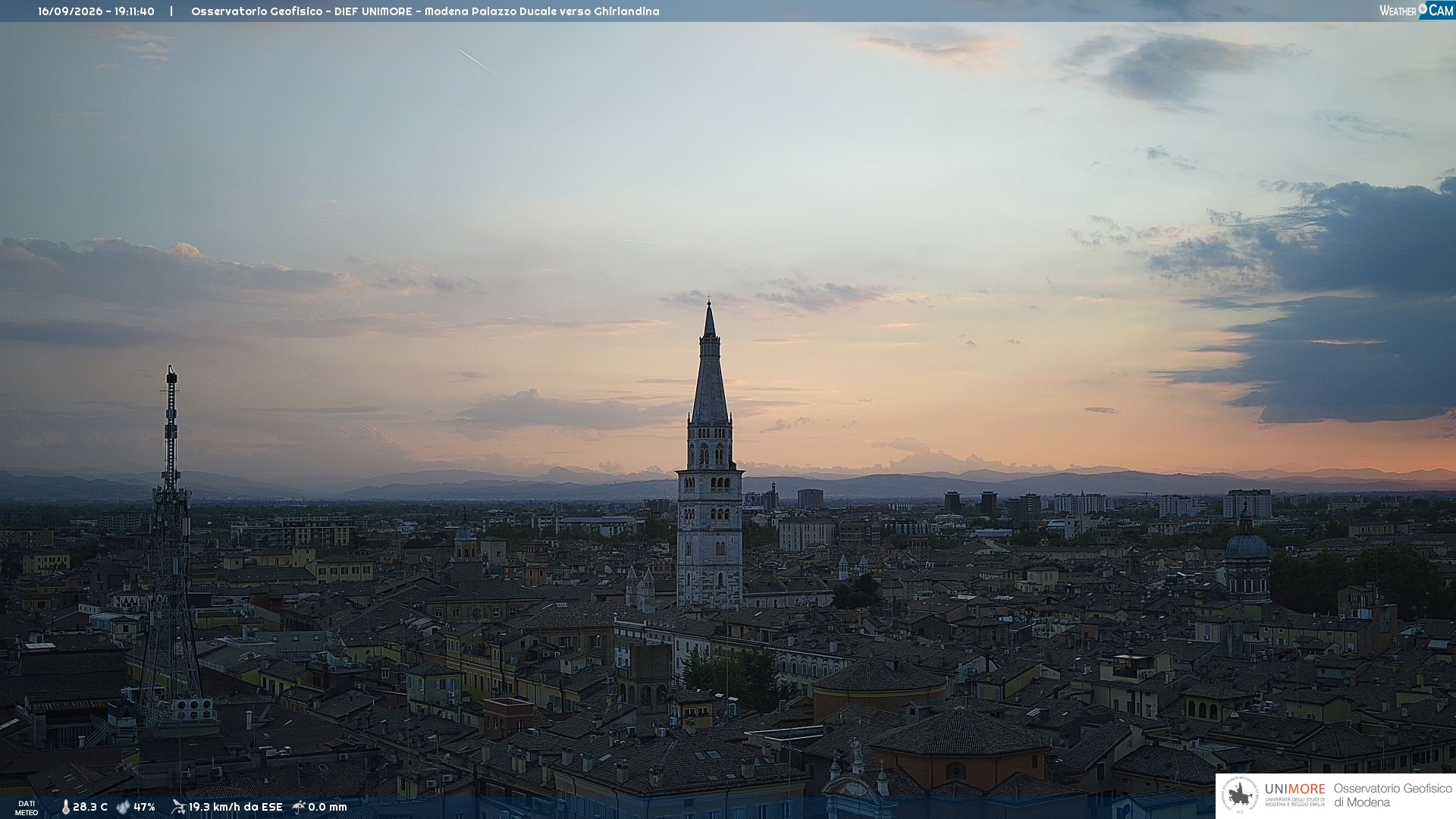Select the DATI METEO label
The width and height of the screenshot is (1456, 819).
27,808
